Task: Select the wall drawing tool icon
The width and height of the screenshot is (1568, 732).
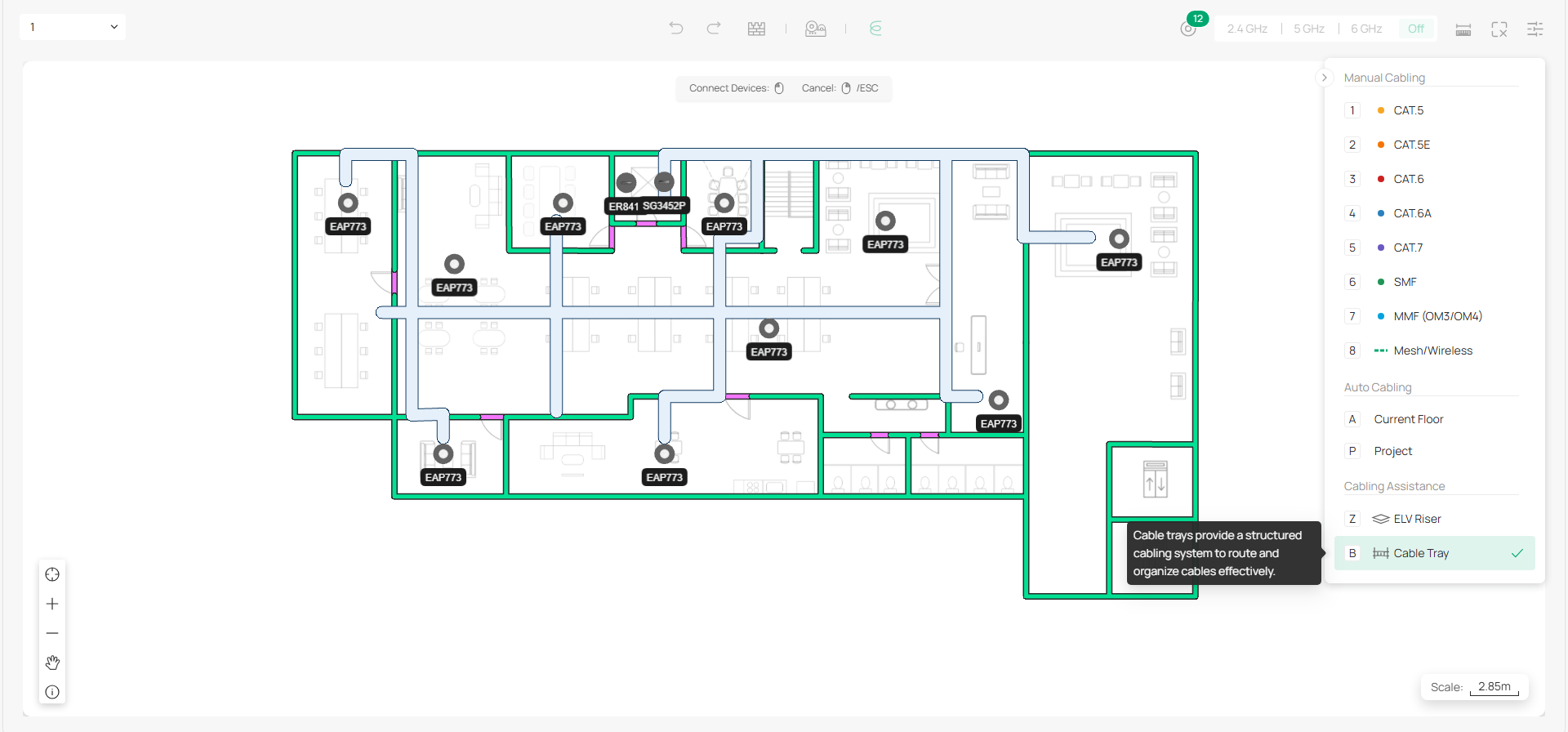Action: 756,29
